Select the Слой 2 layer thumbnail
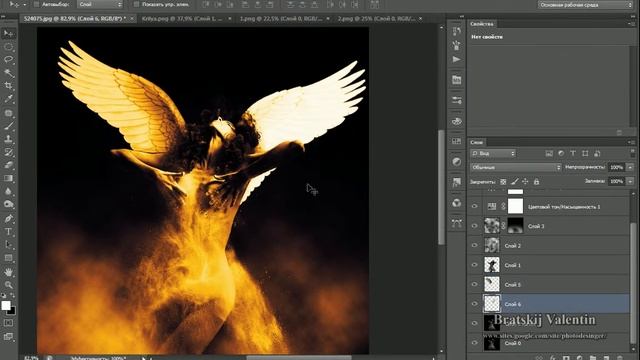 492,245
